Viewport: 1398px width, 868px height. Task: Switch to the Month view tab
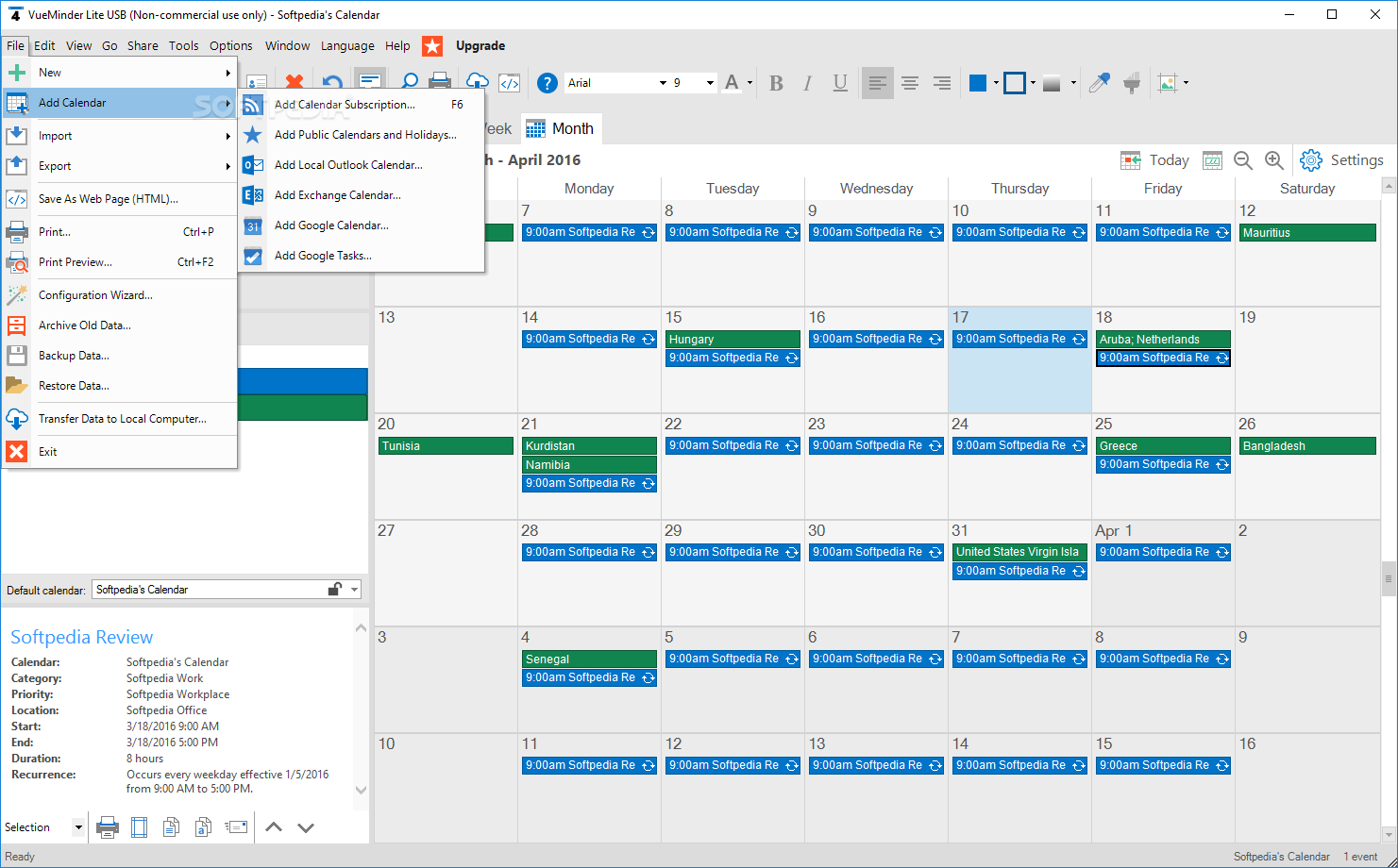[561, 128]
